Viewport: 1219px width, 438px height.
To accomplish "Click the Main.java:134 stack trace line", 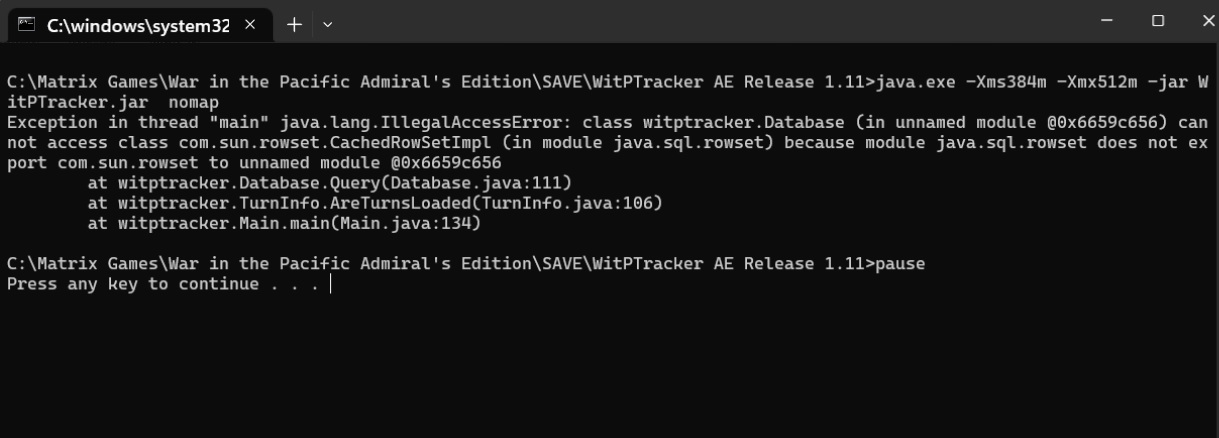I will pos(284,223).
